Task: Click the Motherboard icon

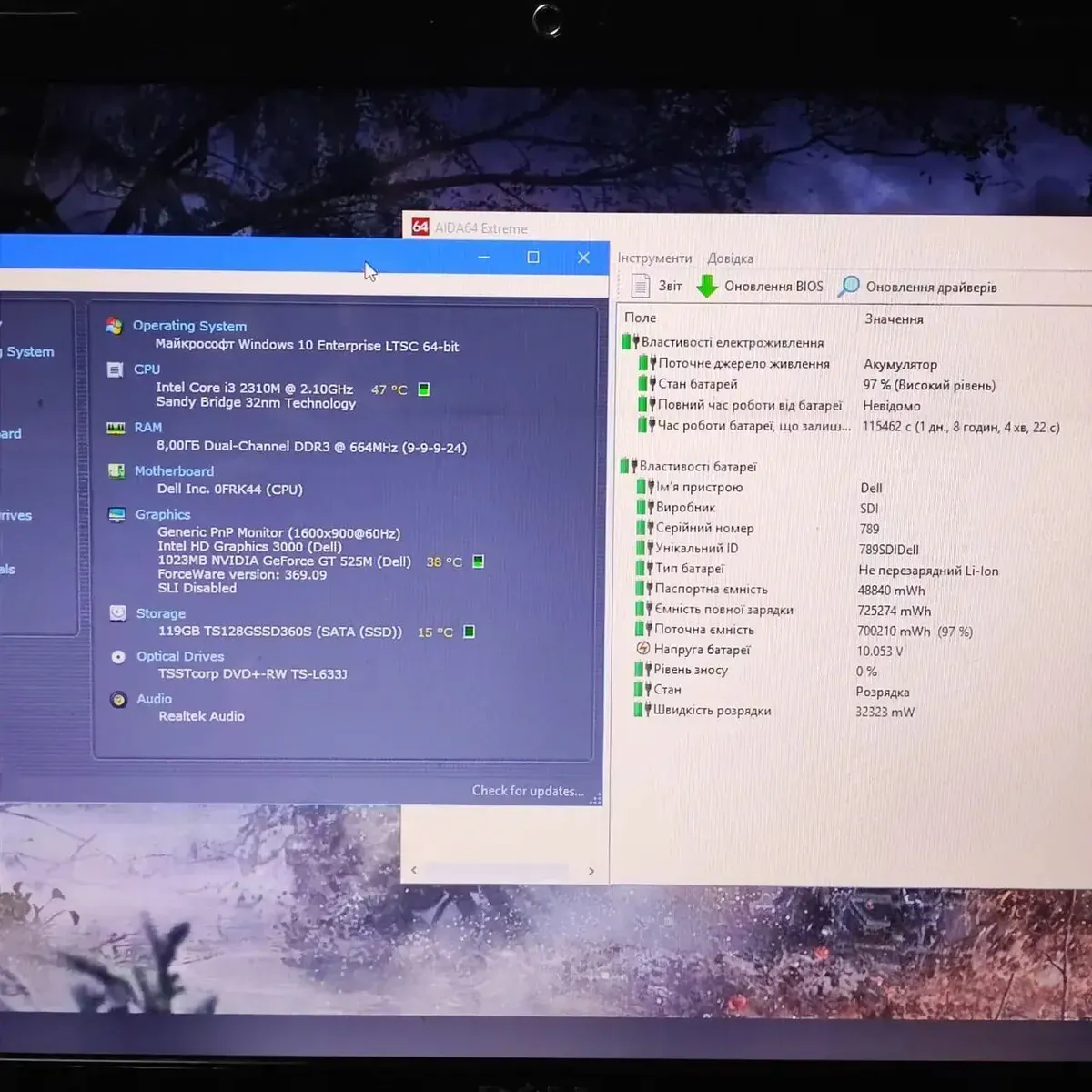Action: pyautogui.click(x=116, y=471)
